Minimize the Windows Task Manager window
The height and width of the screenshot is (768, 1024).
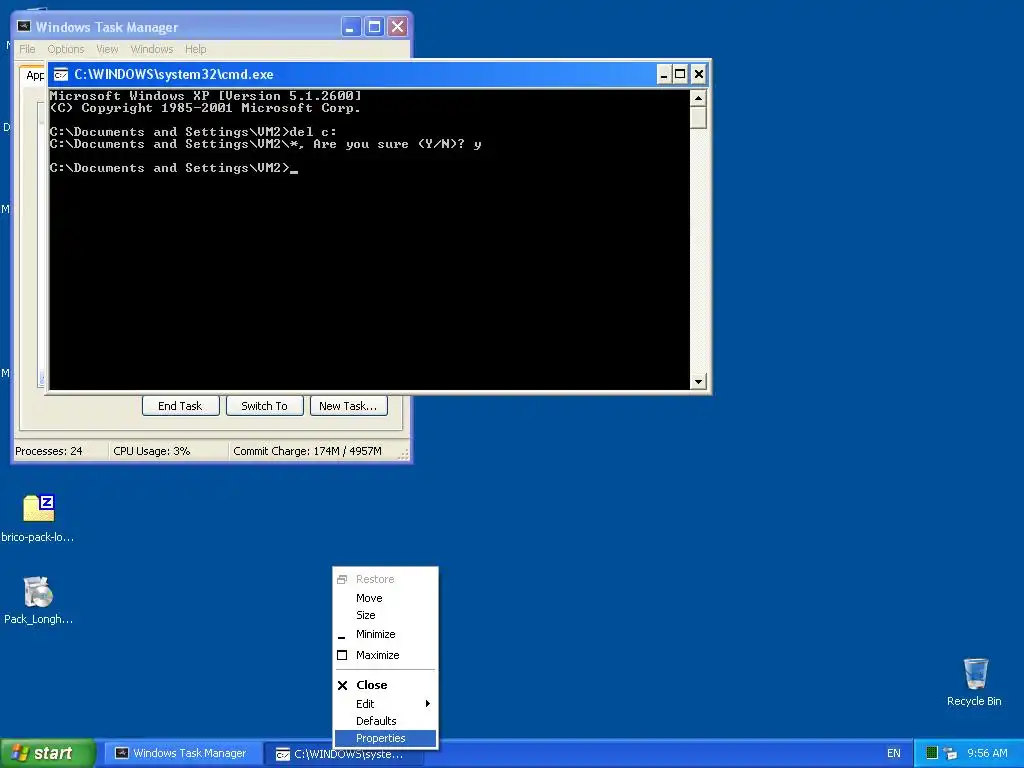[x=351, y=27]
